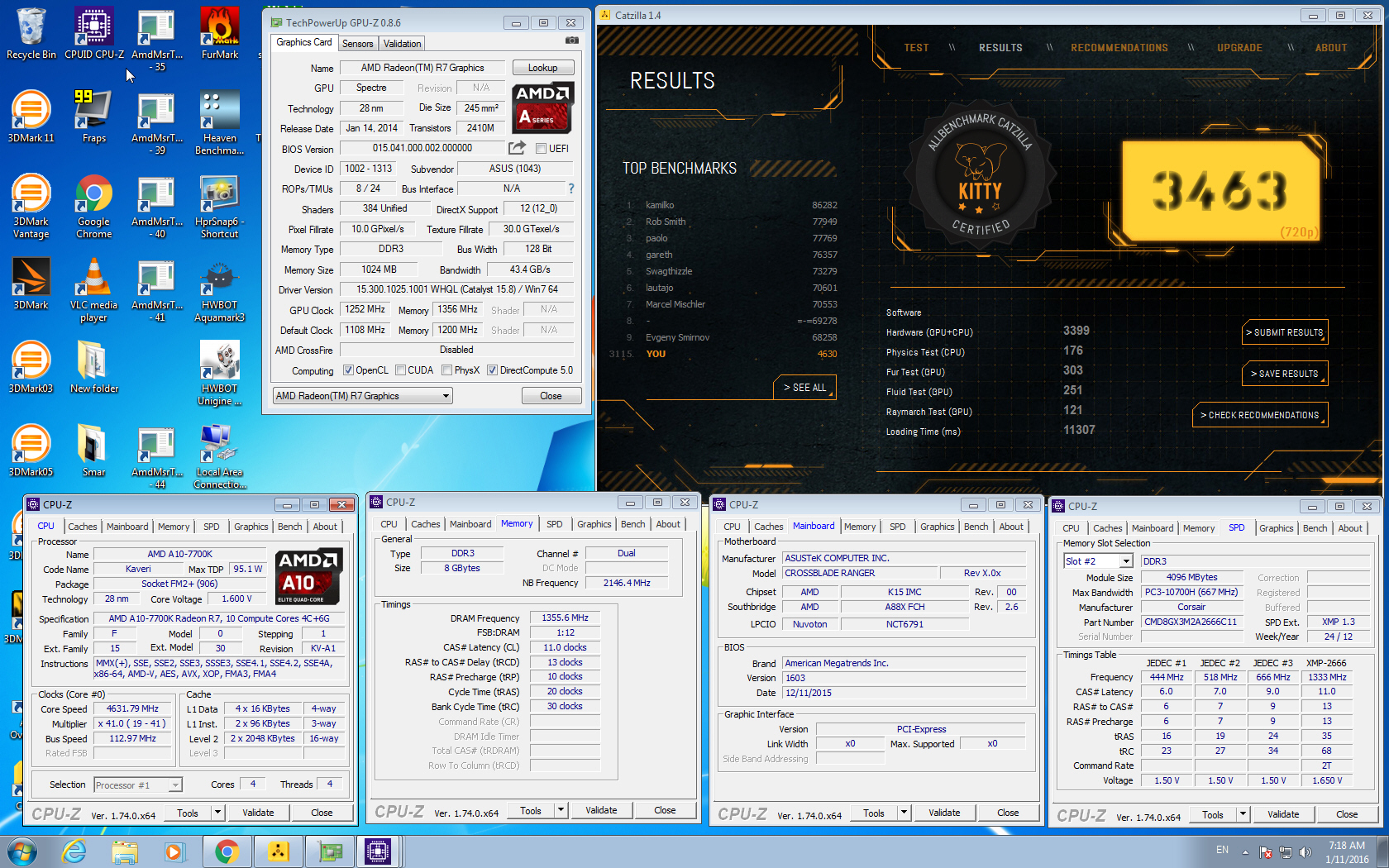Open Internet Explorer from the taskbar

[74, 851]
